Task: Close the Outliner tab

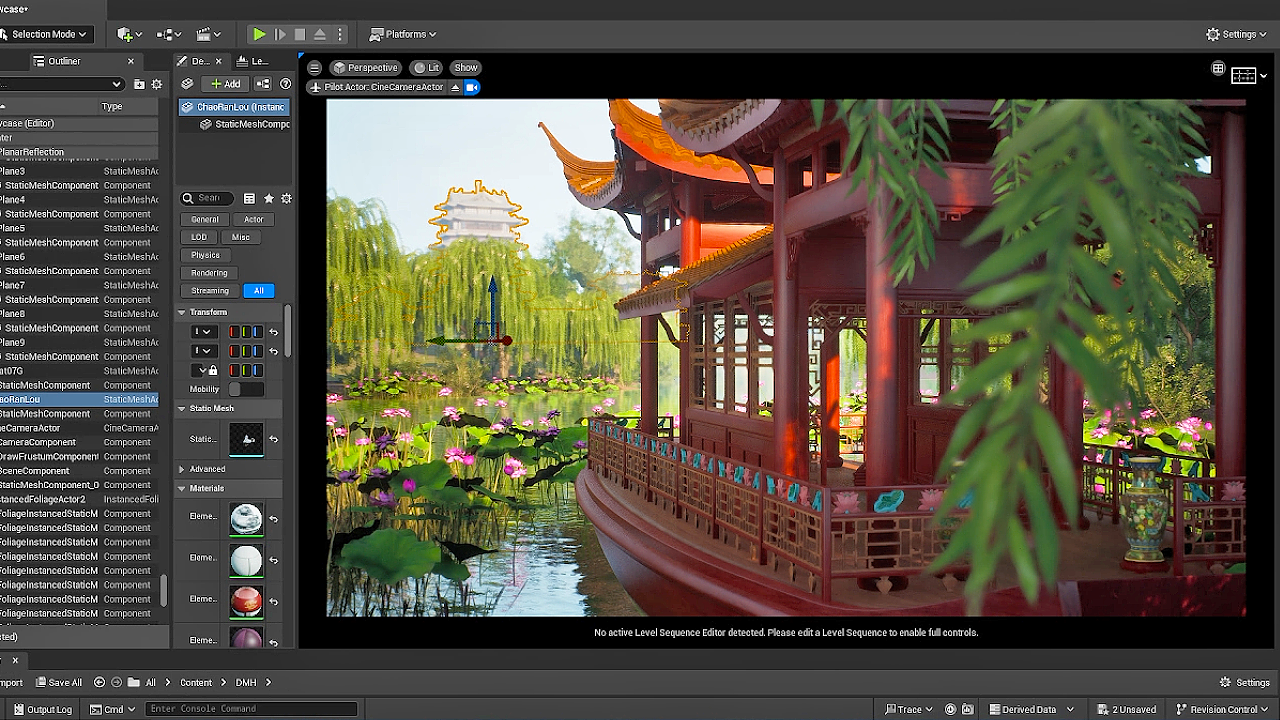Action: (130, 61)
